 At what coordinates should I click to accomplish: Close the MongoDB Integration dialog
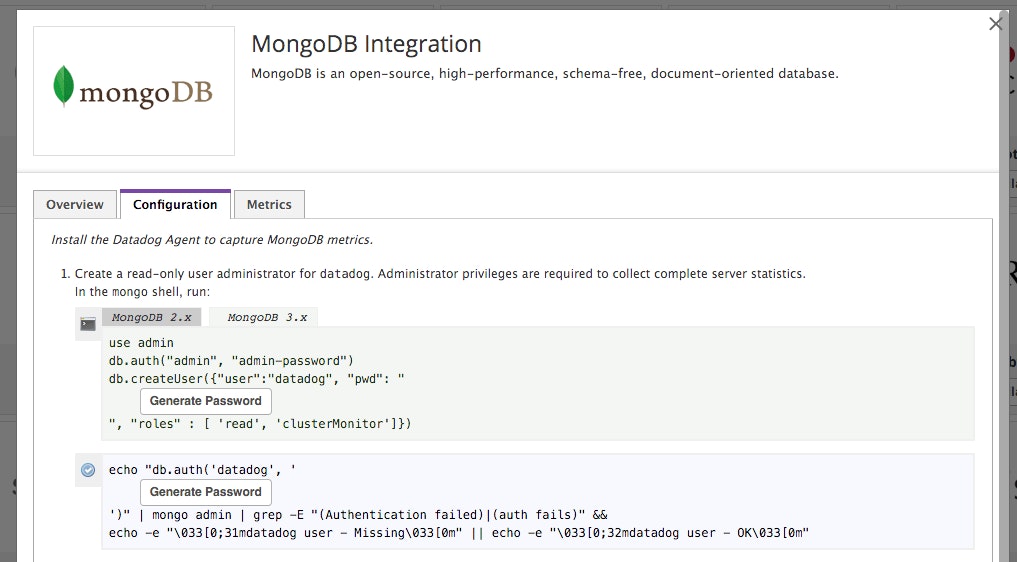(x=996, y=24)
